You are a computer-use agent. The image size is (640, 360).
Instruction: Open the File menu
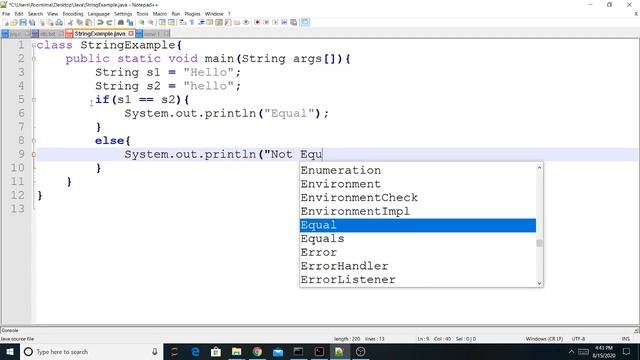click(x=6, y=14)
